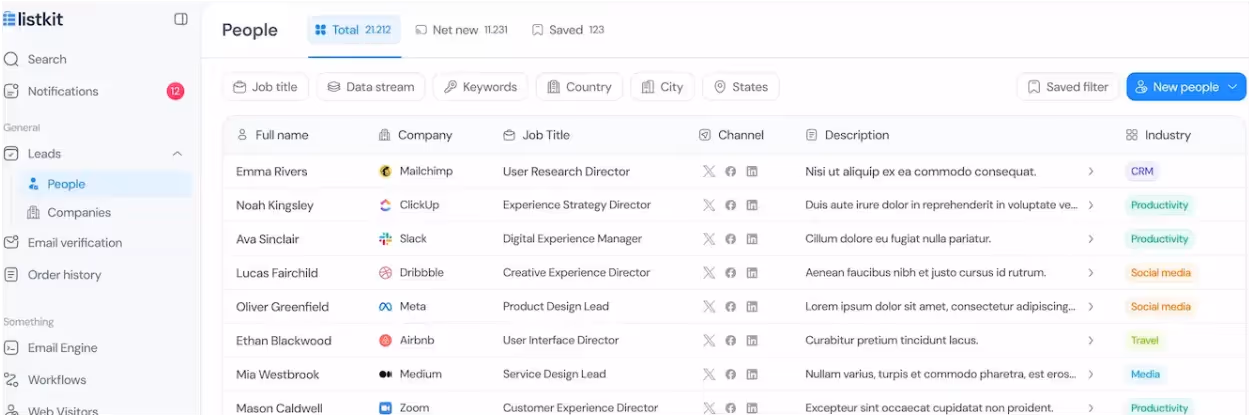The image size is (1251, 417).
Task: Open the Data stream filter
Action: point(371,87)
